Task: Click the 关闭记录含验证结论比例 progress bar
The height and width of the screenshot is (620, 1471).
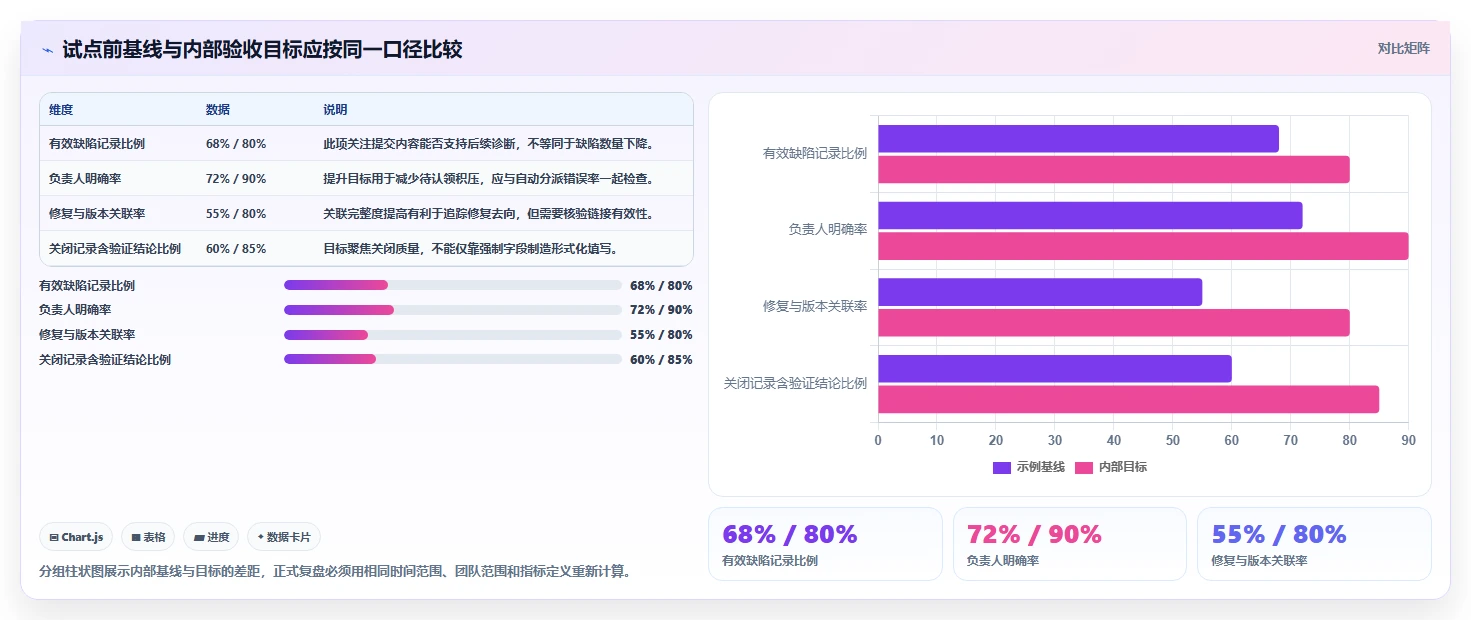Action: point(452,359)
